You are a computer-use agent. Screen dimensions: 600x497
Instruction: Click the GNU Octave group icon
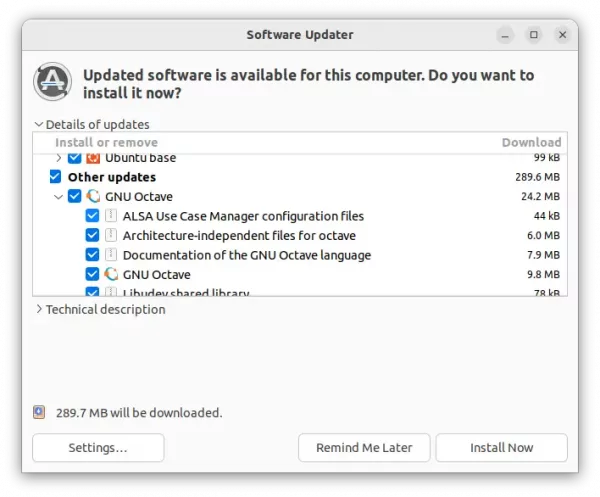coord(93,197)
